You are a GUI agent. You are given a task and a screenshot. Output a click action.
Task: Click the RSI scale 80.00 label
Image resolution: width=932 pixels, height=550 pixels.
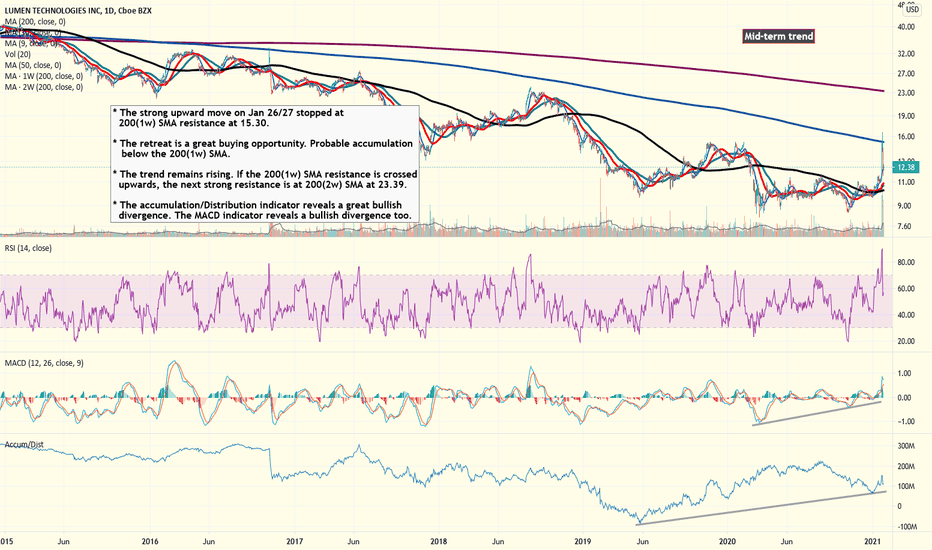[906, 262]
